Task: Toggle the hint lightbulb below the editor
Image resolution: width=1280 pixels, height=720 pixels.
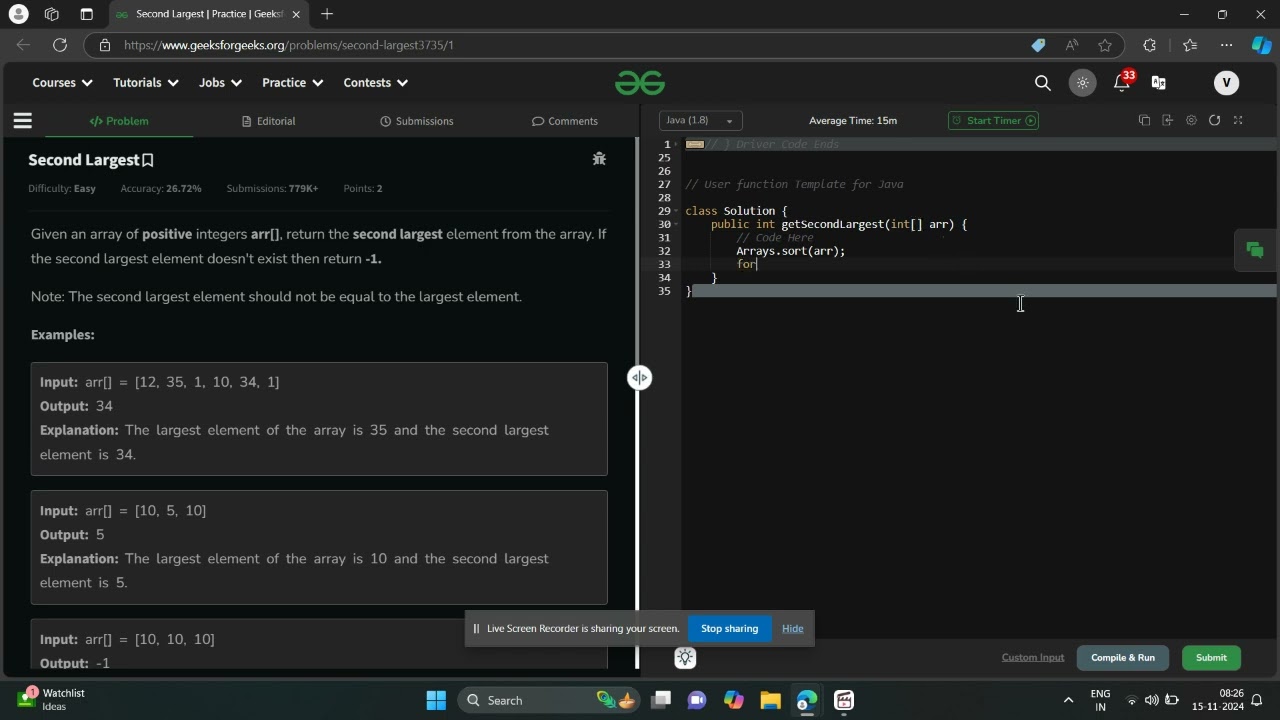Action: [685, 657]
